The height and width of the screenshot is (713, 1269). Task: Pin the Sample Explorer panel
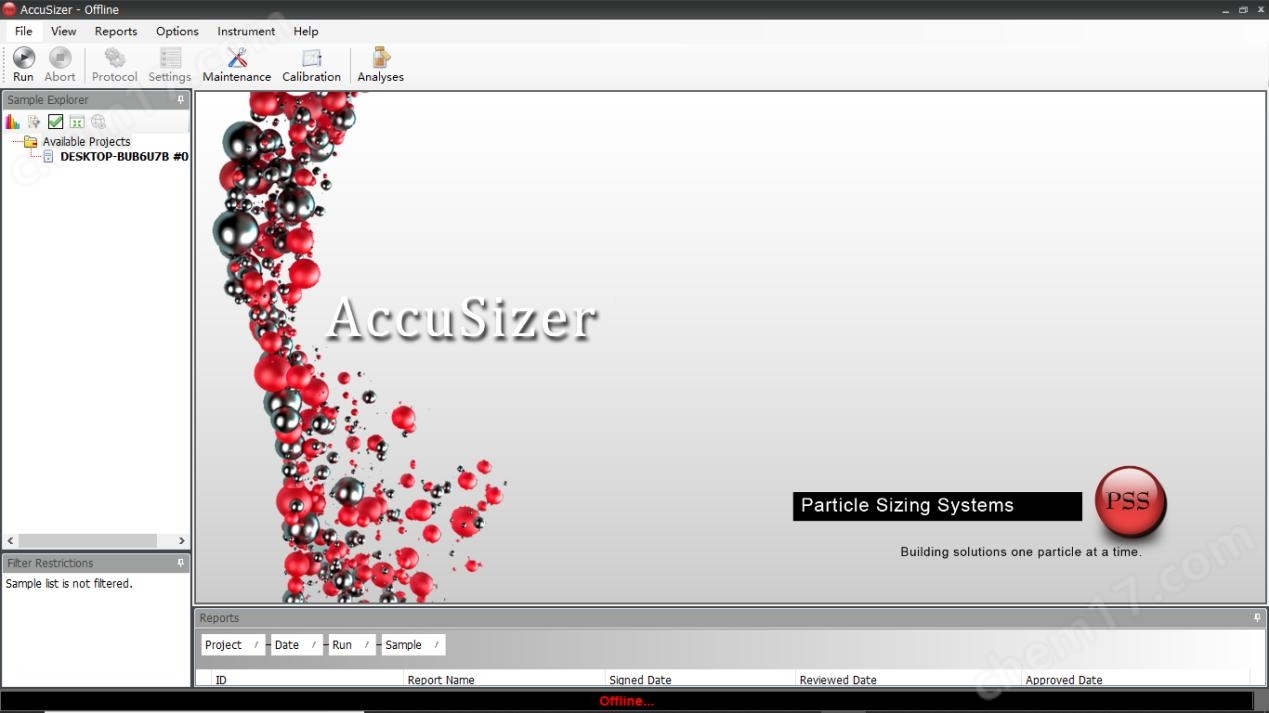tap(181, 100)
